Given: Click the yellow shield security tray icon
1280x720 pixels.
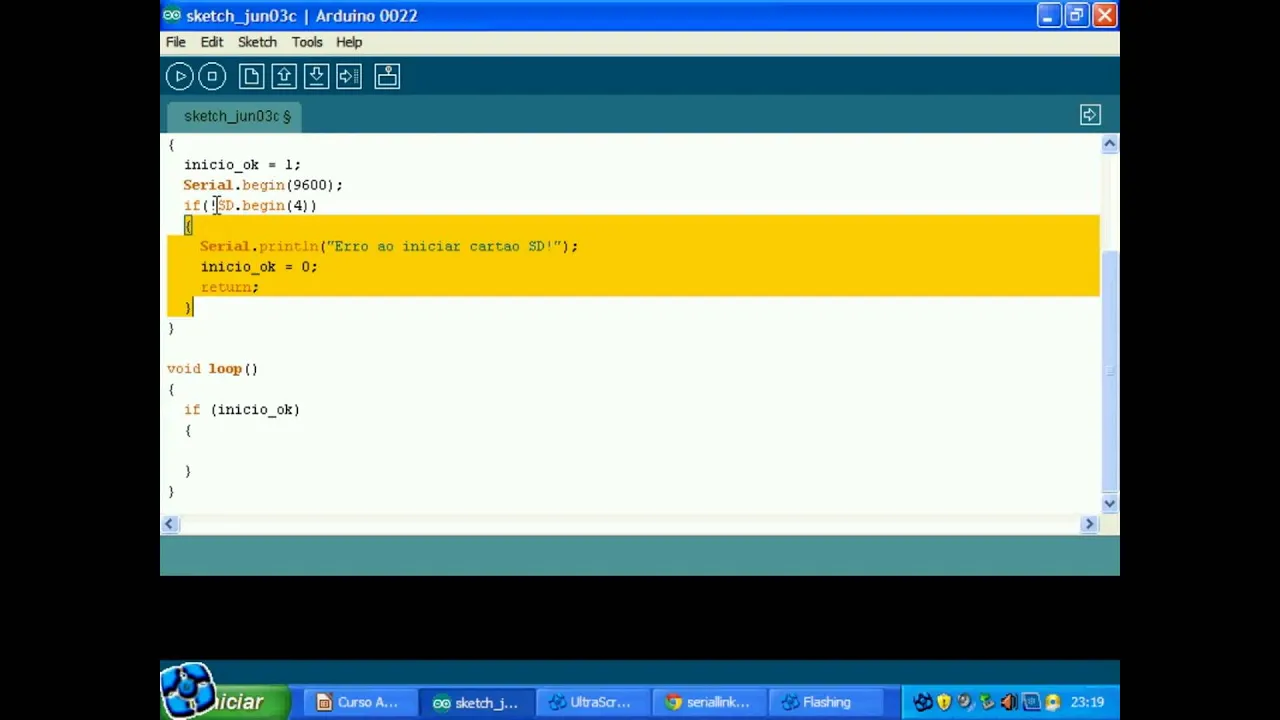Looking at the screenshot, I should [944, 702].
